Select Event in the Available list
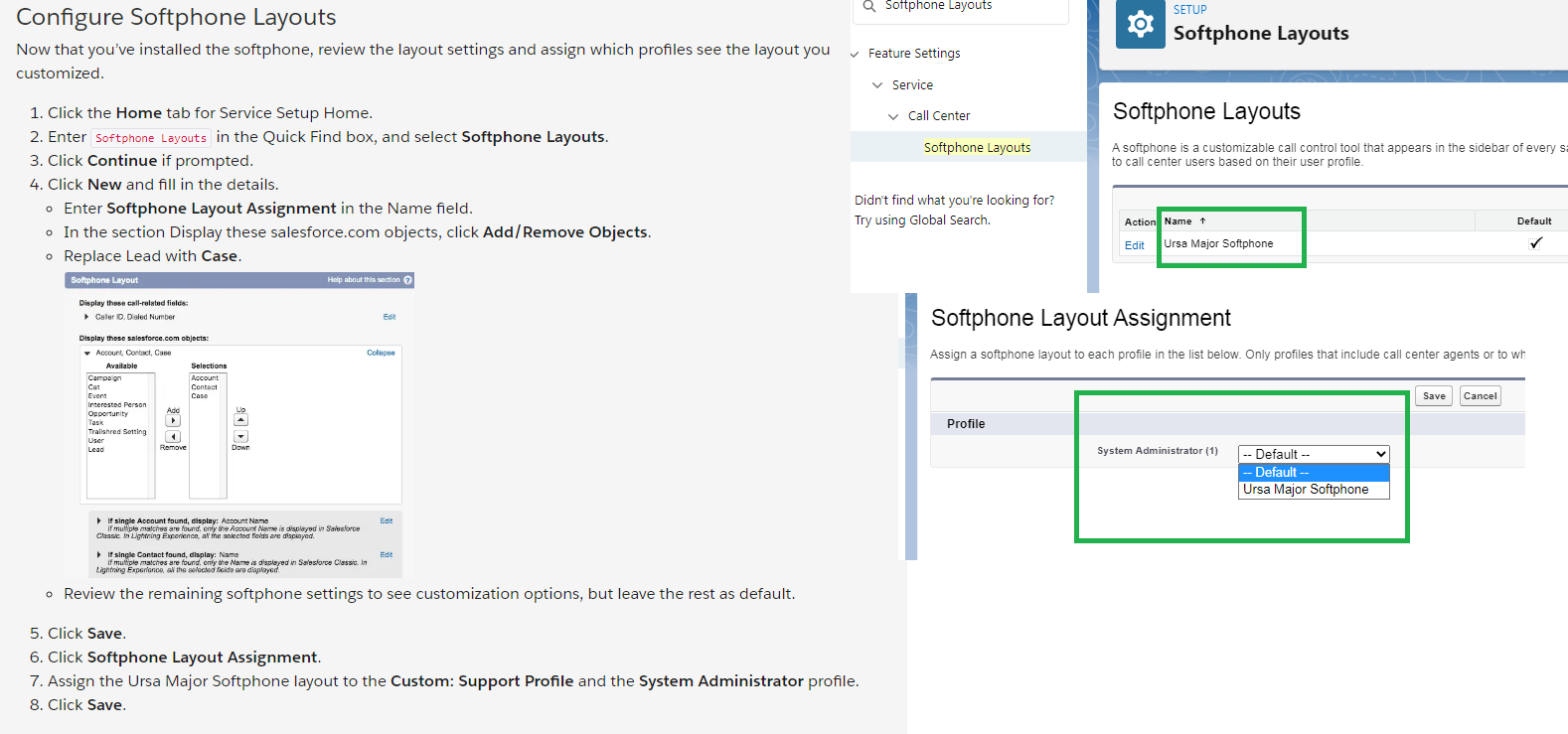The width and height of the screenshot is (1568, 734). [x=97, y=395]
